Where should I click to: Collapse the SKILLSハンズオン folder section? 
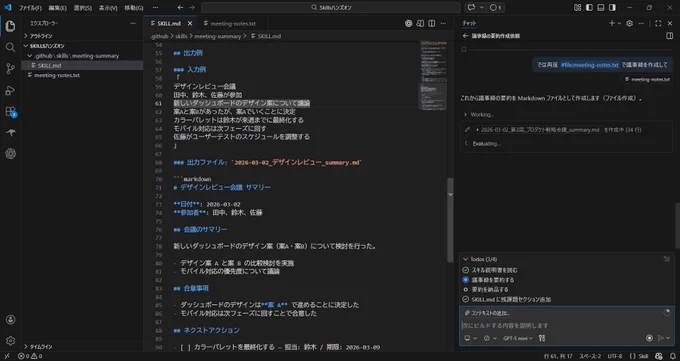82,46
